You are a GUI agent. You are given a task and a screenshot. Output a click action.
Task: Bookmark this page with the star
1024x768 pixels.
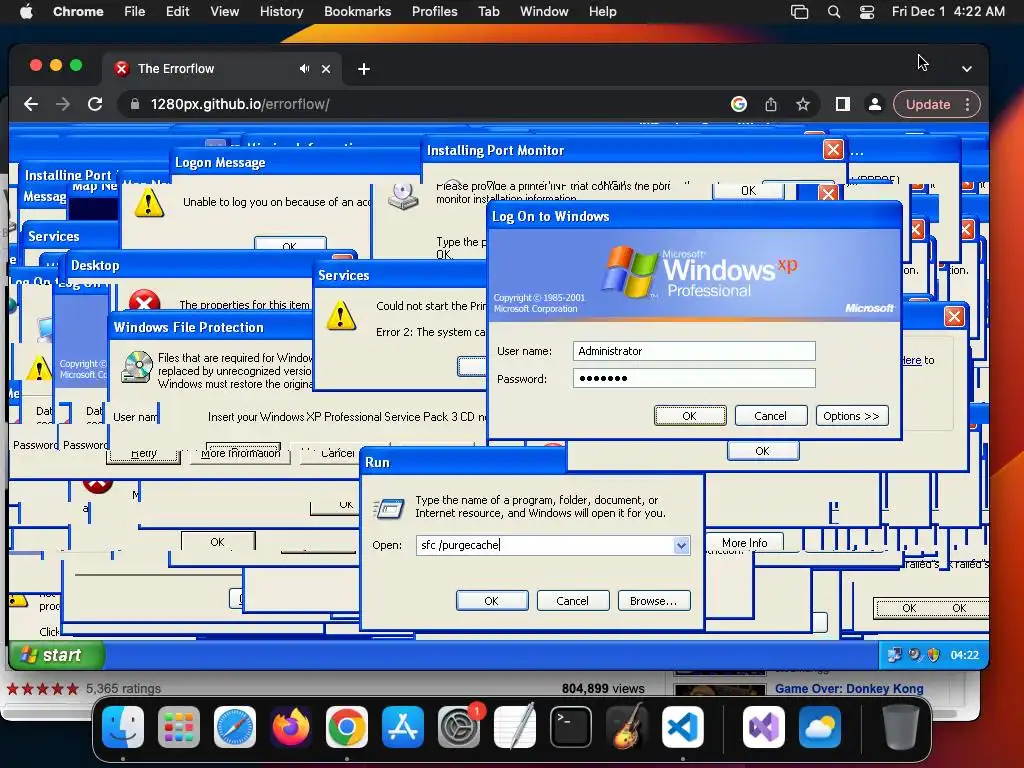(803, 104)
